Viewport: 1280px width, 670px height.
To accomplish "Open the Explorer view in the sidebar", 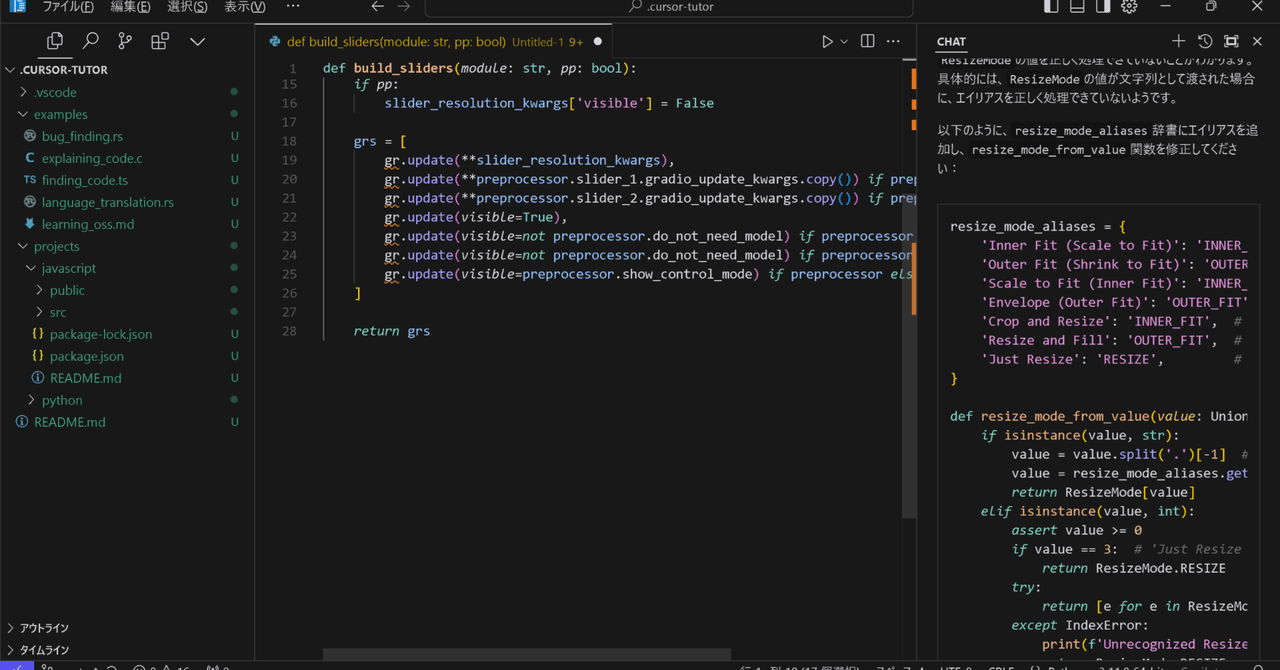I will pyautogui.click(x=55, y=41).
